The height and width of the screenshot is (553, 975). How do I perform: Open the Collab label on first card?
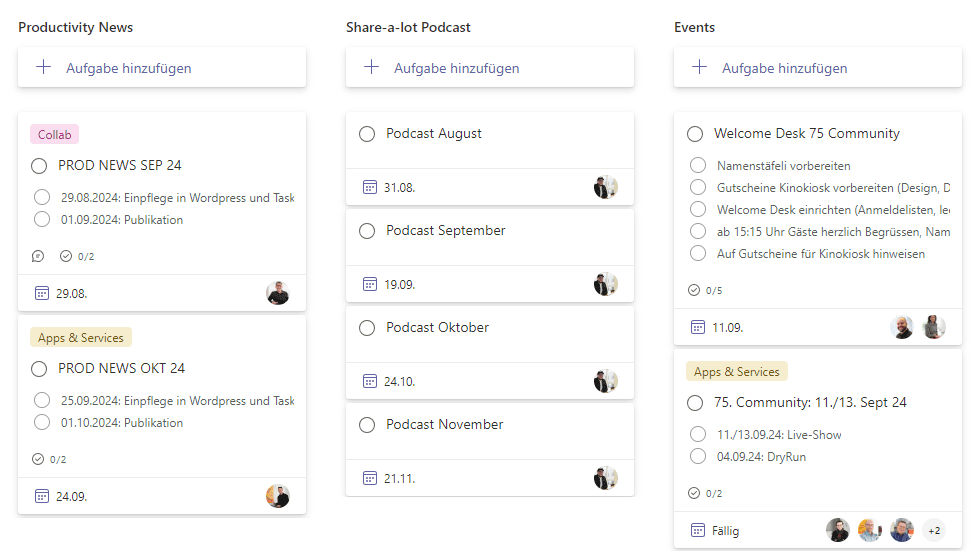54,135
